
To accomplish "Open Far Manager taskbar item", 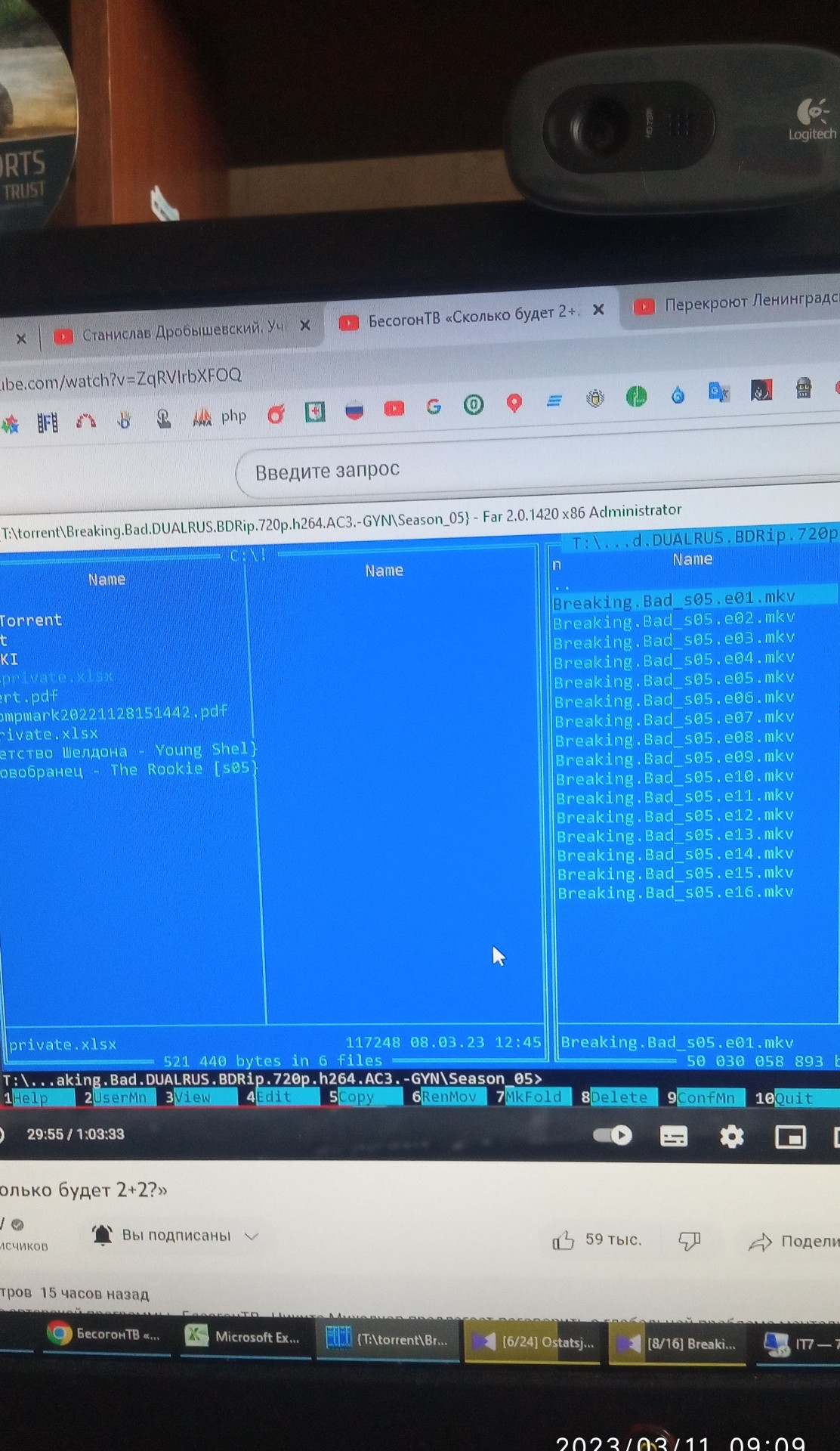I will click(388, 1339).
